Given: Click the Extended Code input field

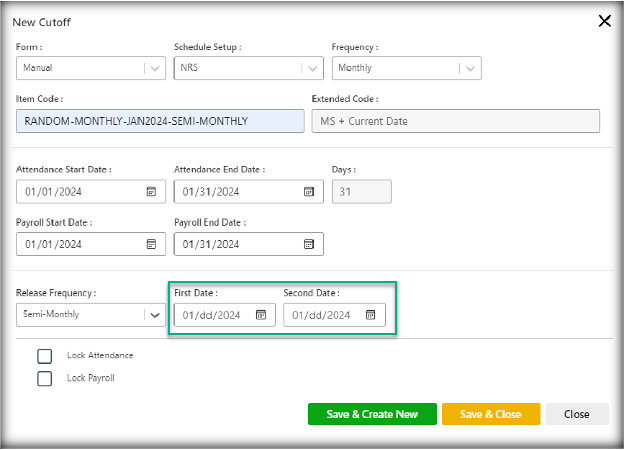Looking at the screenshot, I should (455, 121).
